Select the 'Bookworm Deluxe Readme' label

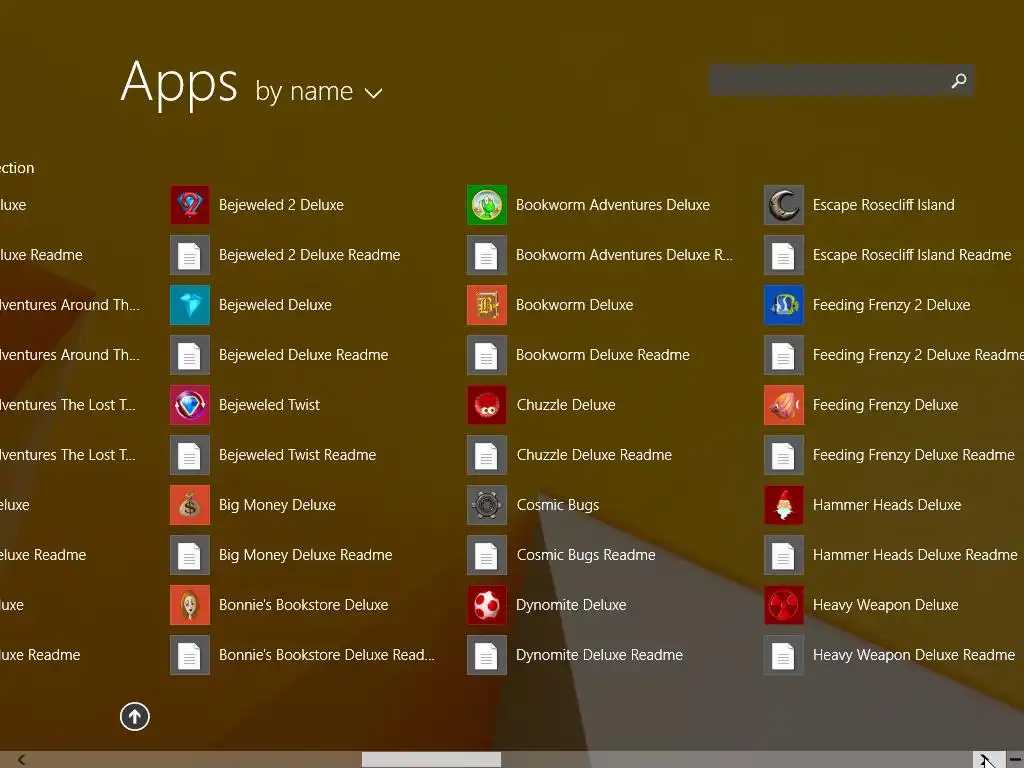(603, 355)
